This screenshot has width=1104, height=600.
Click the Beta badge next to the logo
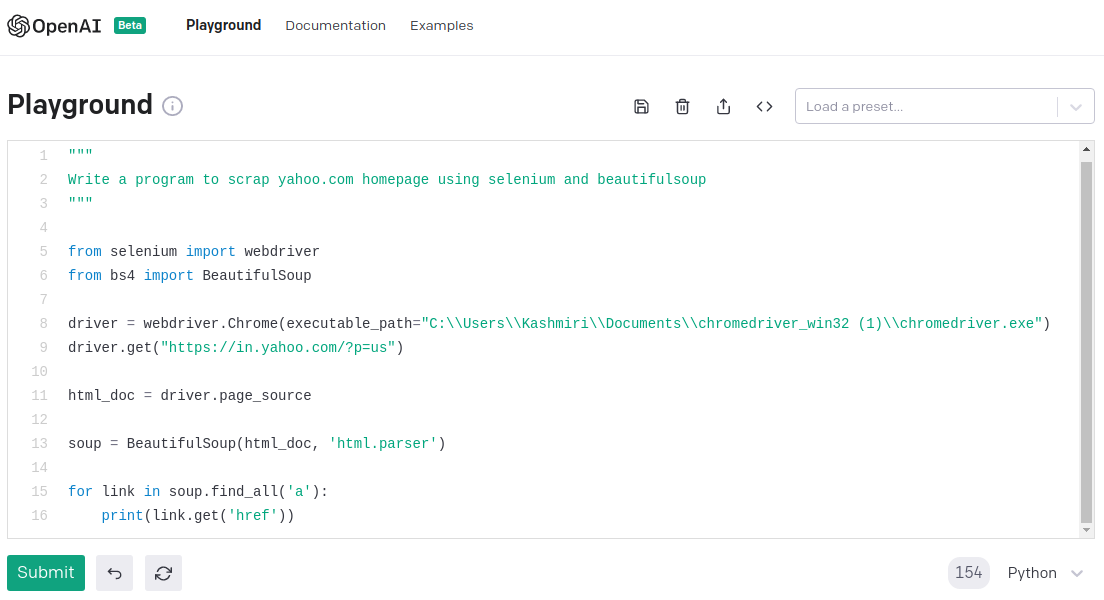[130, 26]
